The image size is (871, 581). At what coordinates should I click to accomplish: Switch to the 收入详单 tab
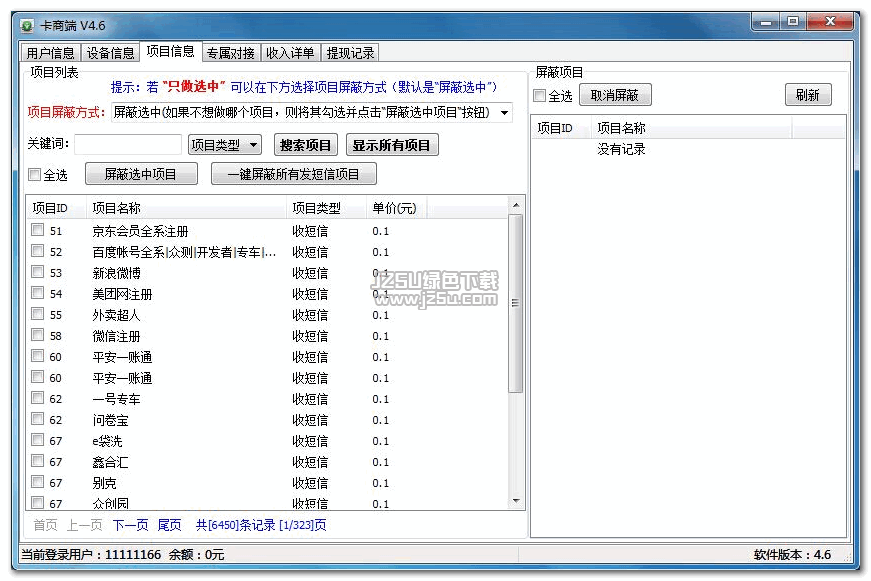tap(290, 53)
